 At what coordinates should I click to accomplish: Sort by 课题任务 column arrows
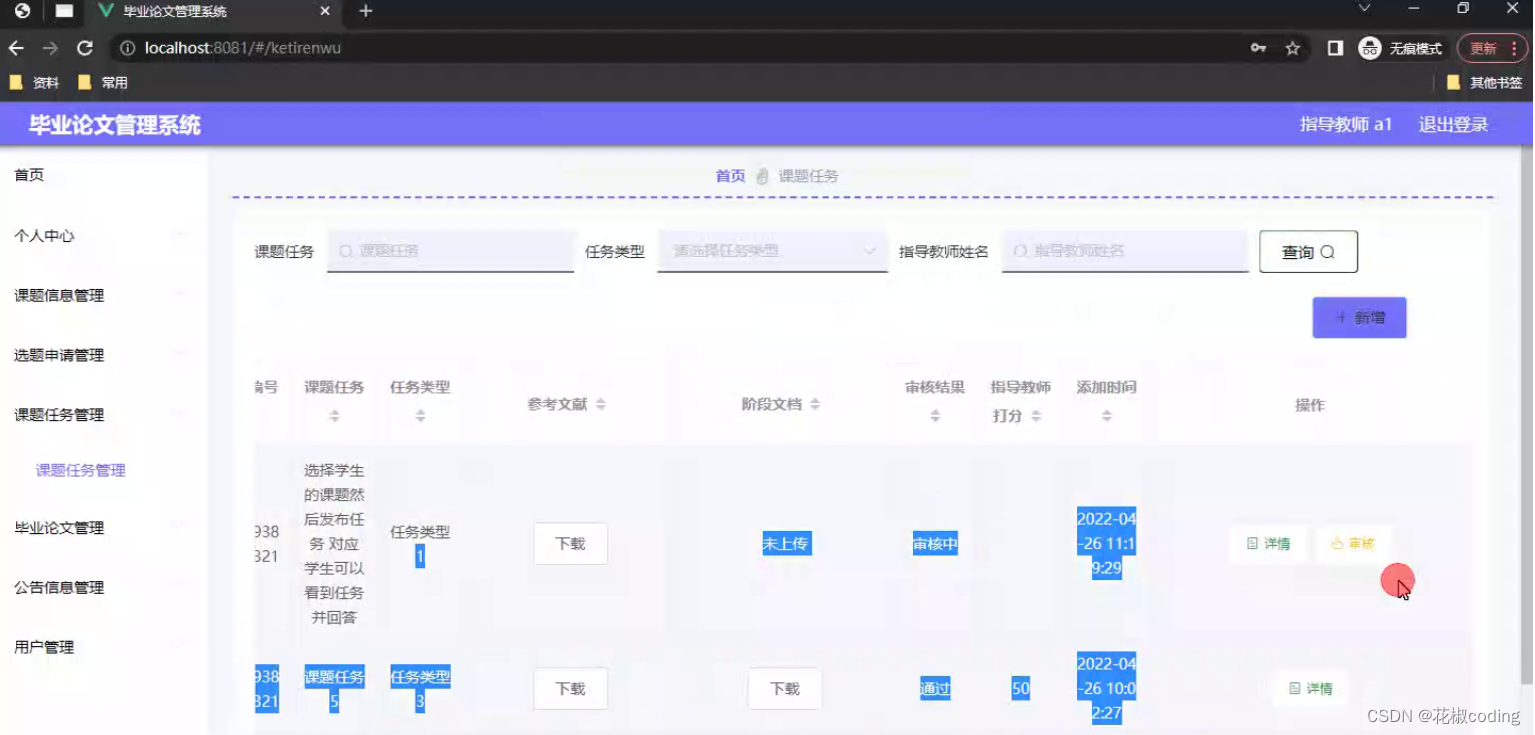[335, 415]
